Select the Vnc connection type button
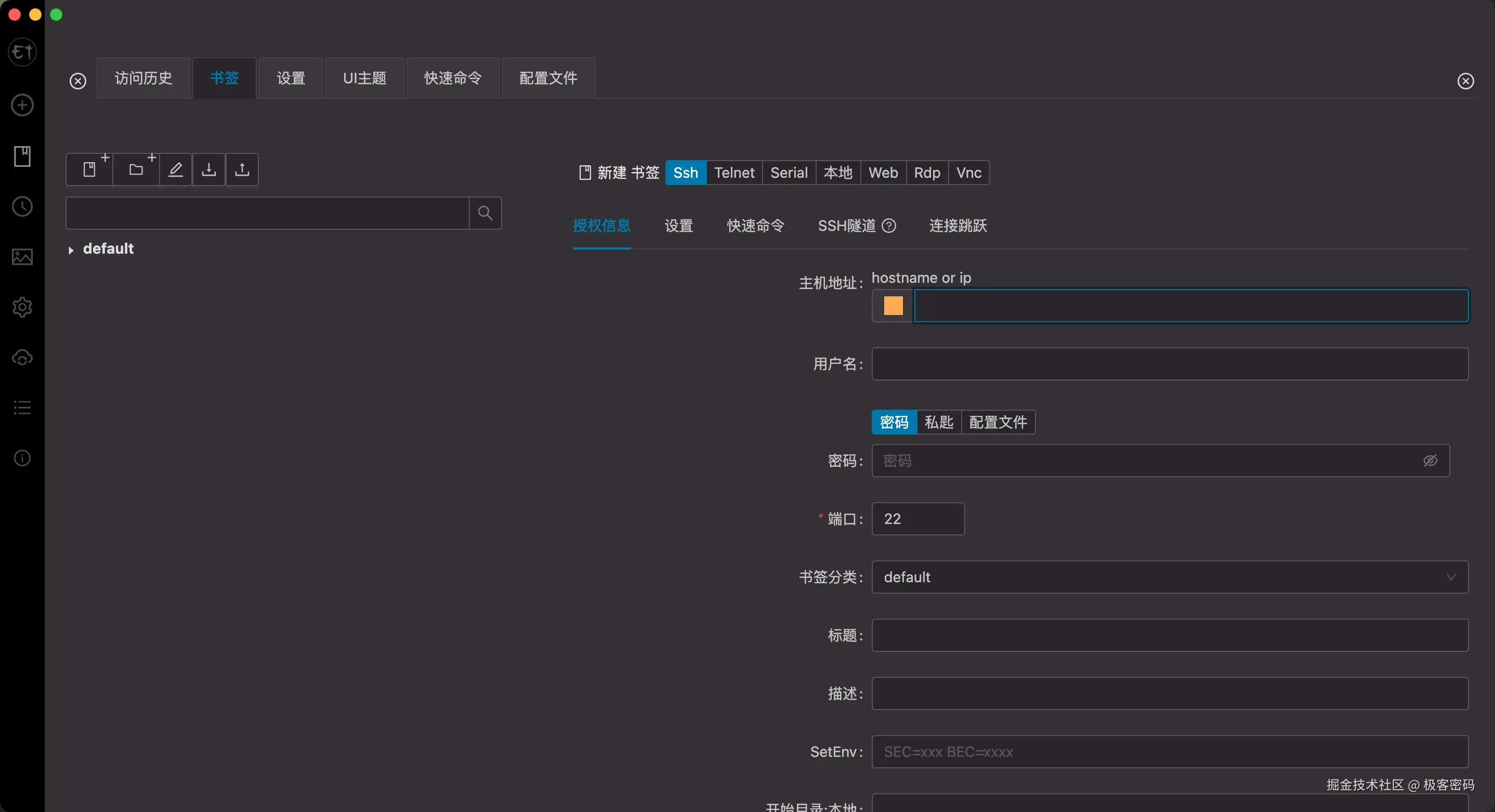The width and height of the screenshot is (1495, 812). tap(968, 173)
